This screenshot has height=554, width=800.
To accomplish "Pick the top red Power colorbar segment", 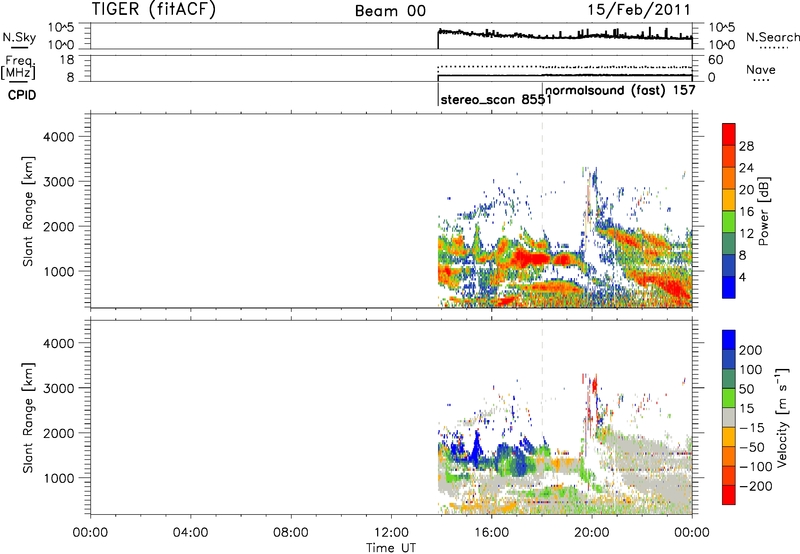I will pyautogui.click(x=729, y=134).
